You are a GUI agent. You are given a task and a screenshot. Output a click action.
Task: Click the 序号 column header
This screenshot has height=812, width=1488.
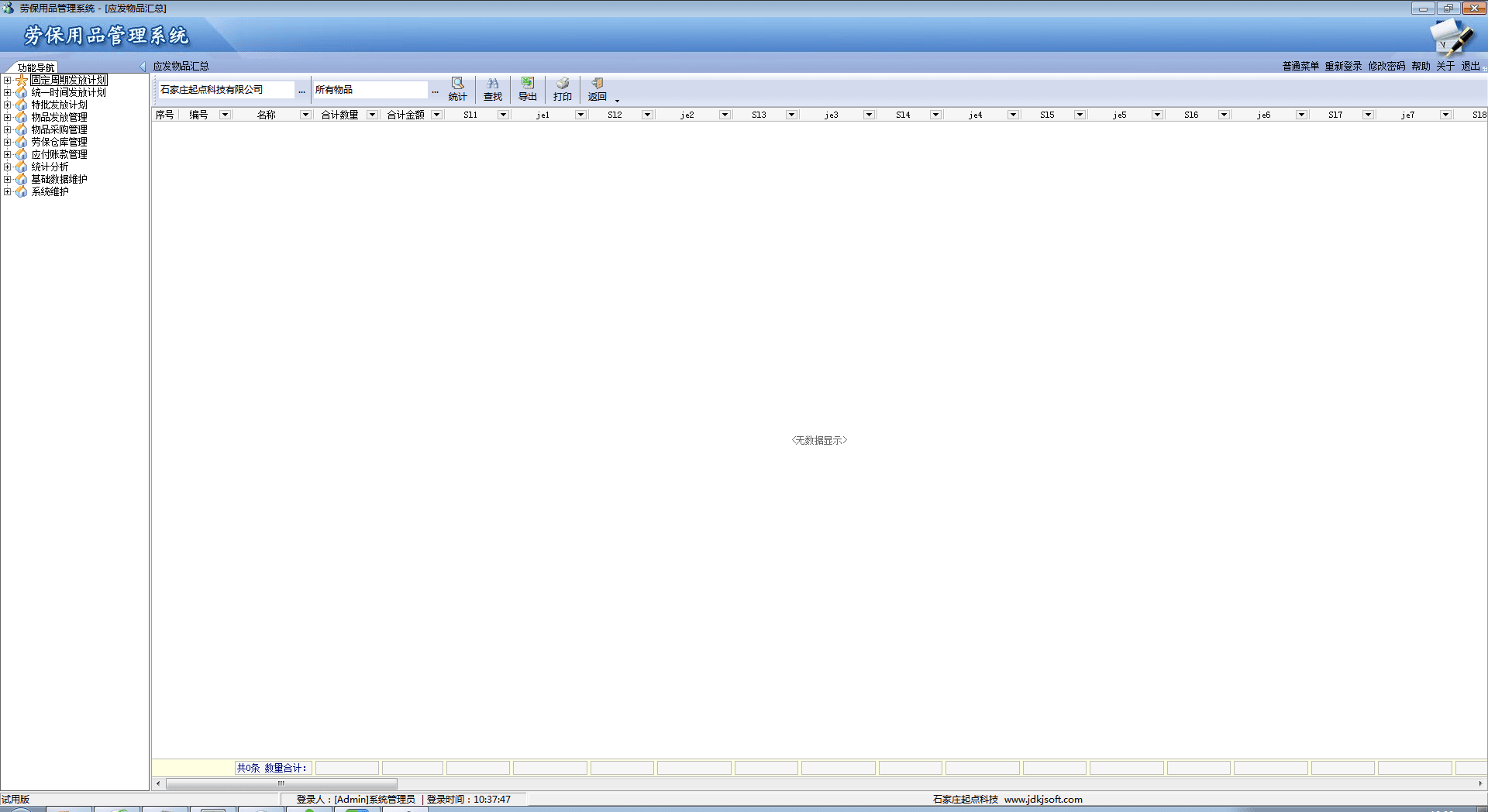[164, 115]
